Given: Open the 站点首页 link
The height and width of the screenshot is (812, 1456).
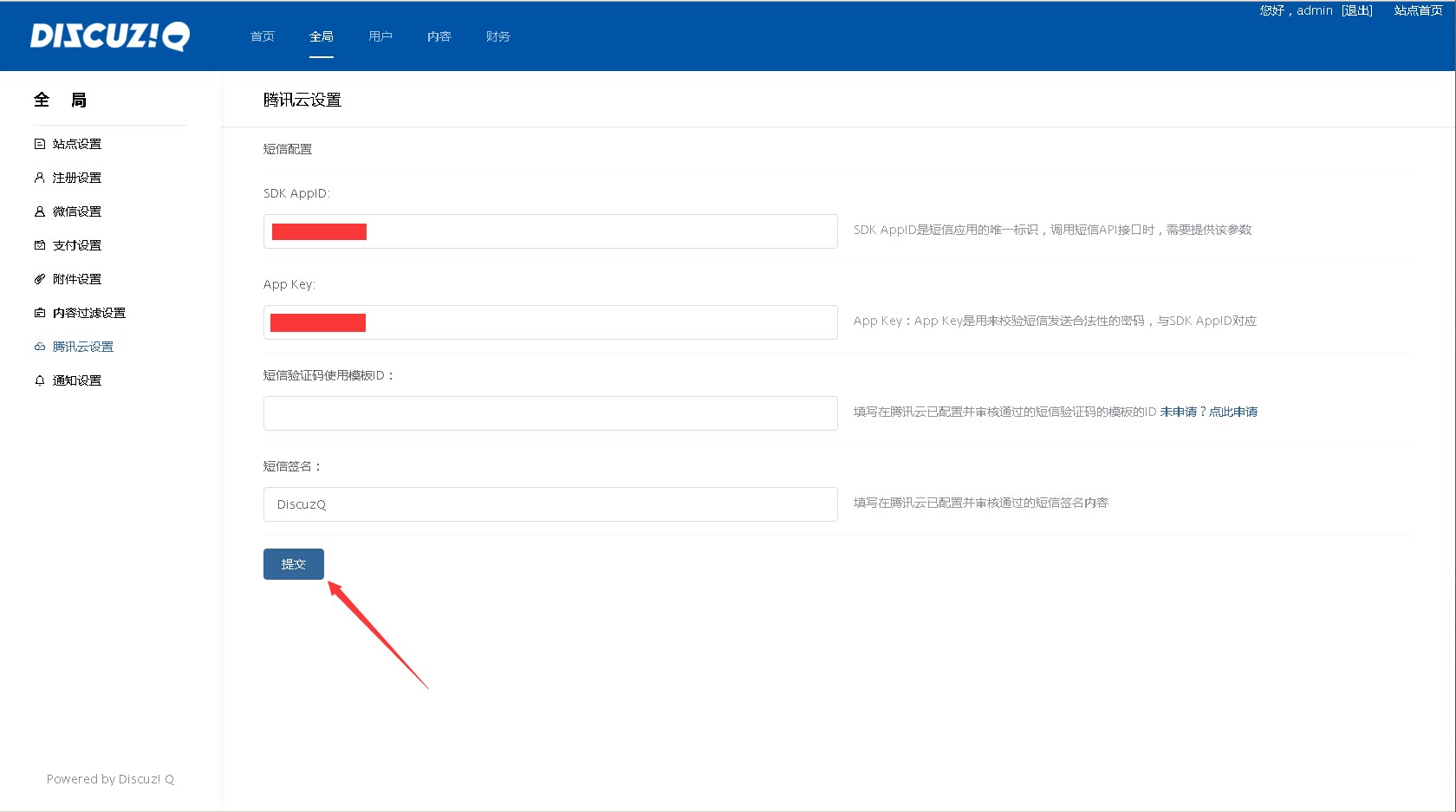Looking at the screenshot, I should [x=1418, y=10].
